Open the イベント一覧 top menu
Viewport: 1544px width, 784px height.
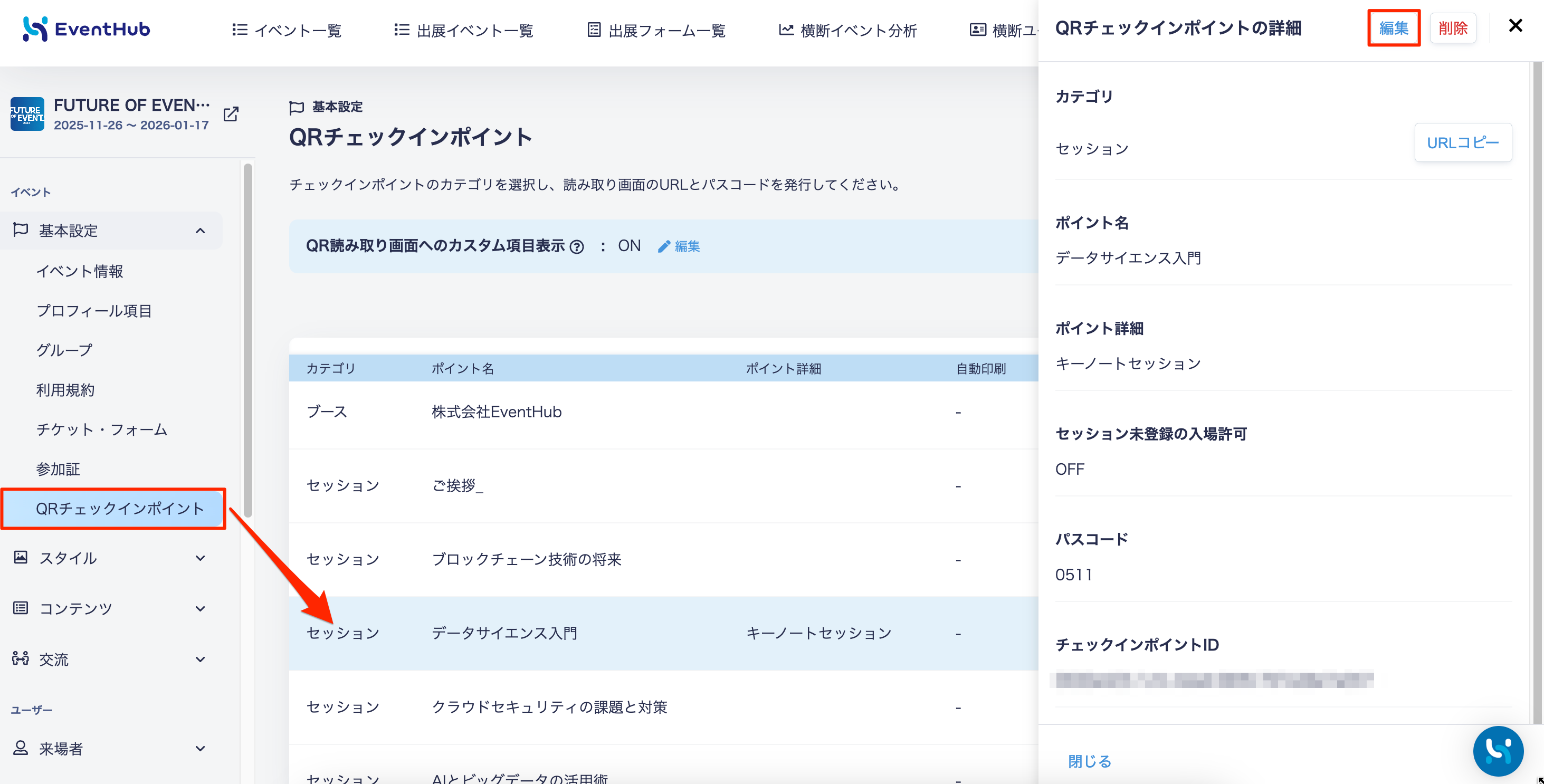[x=287, y=30]
